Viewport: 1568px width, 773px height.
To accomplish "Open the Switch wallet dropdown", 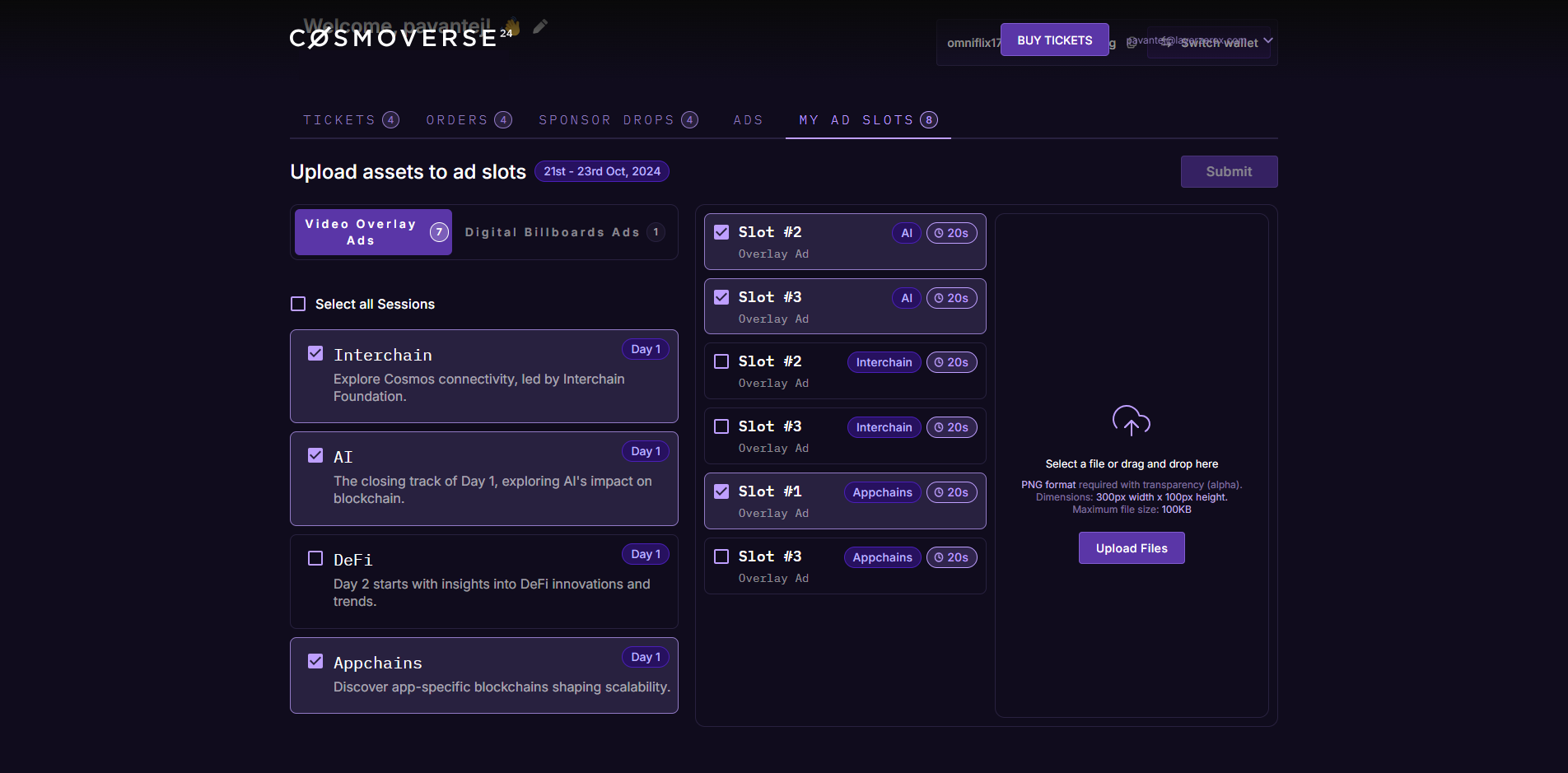I will pyautogui.click(x=1209, y=42).
